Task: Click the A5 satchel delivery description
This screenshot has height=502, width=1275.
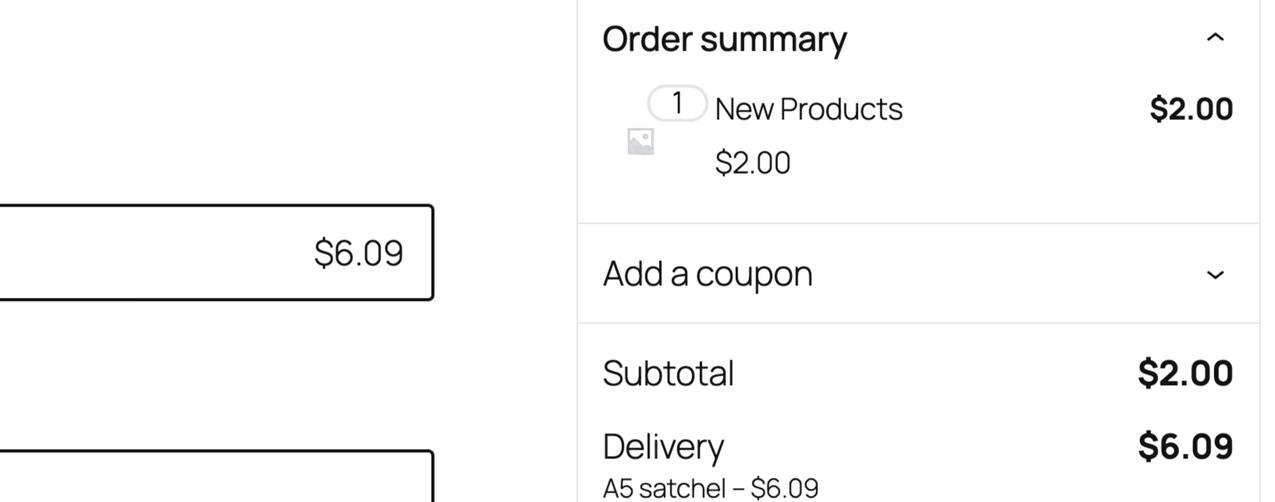Action: tap(710, 488)
